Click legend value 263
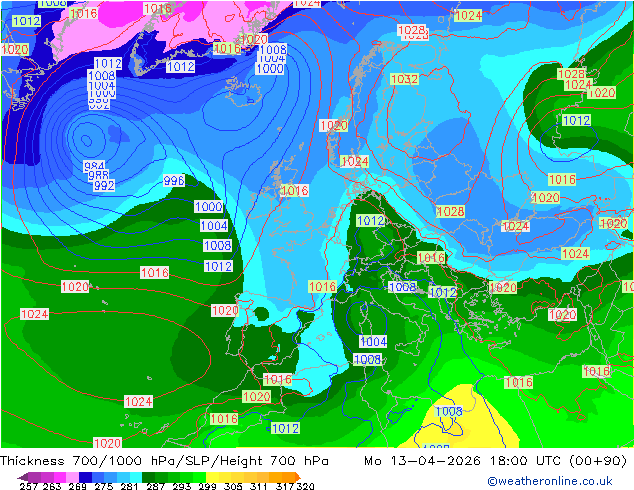This screenshot has height=490, width=634. [52, 486]
